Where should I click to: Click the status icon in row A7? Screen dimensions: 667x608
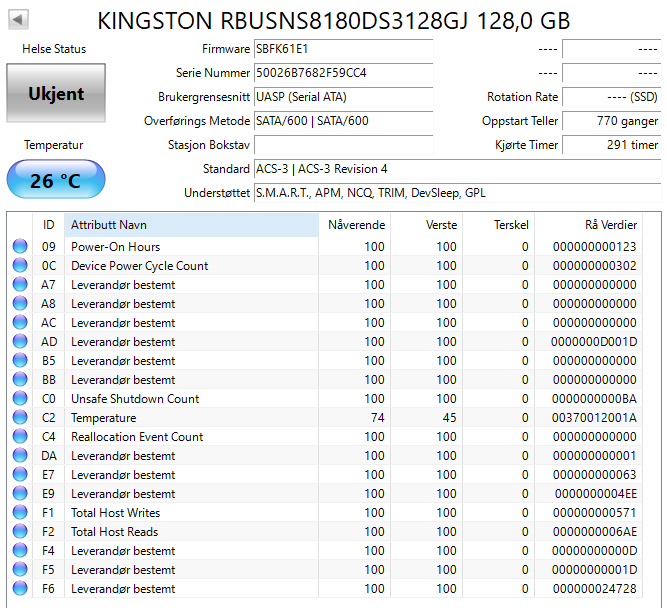[x=20, y=284]
